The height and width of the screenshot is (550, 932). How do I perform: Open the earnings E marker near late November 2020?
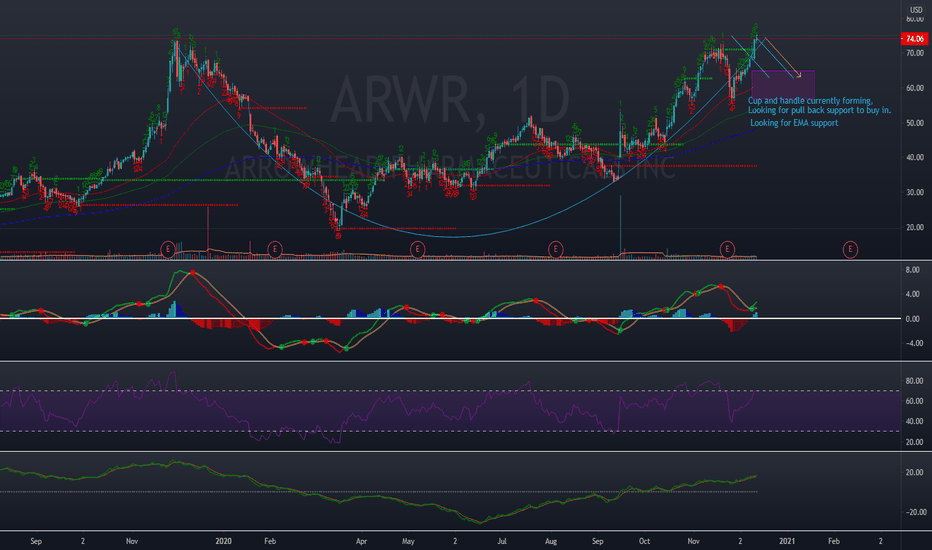pyautogui.click(x=727, y=249)
